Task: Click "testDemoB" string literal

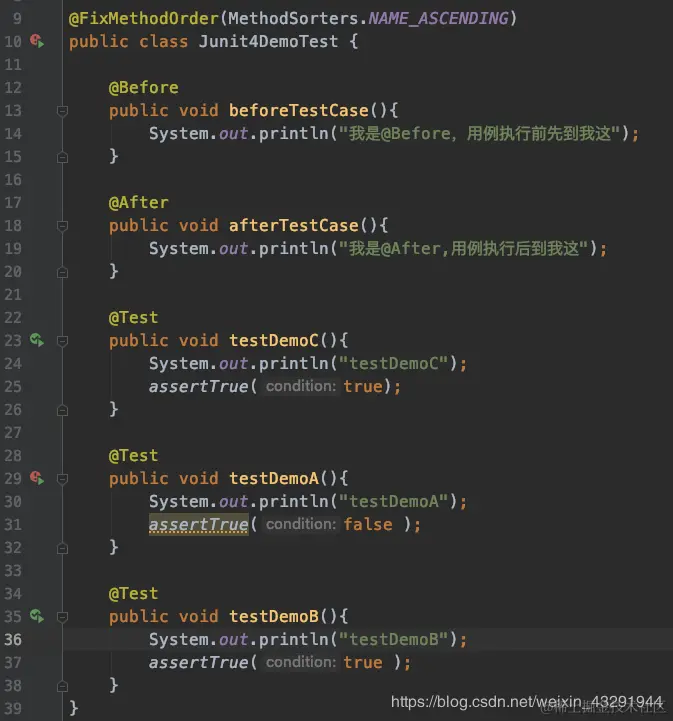Action: [394, 639]
